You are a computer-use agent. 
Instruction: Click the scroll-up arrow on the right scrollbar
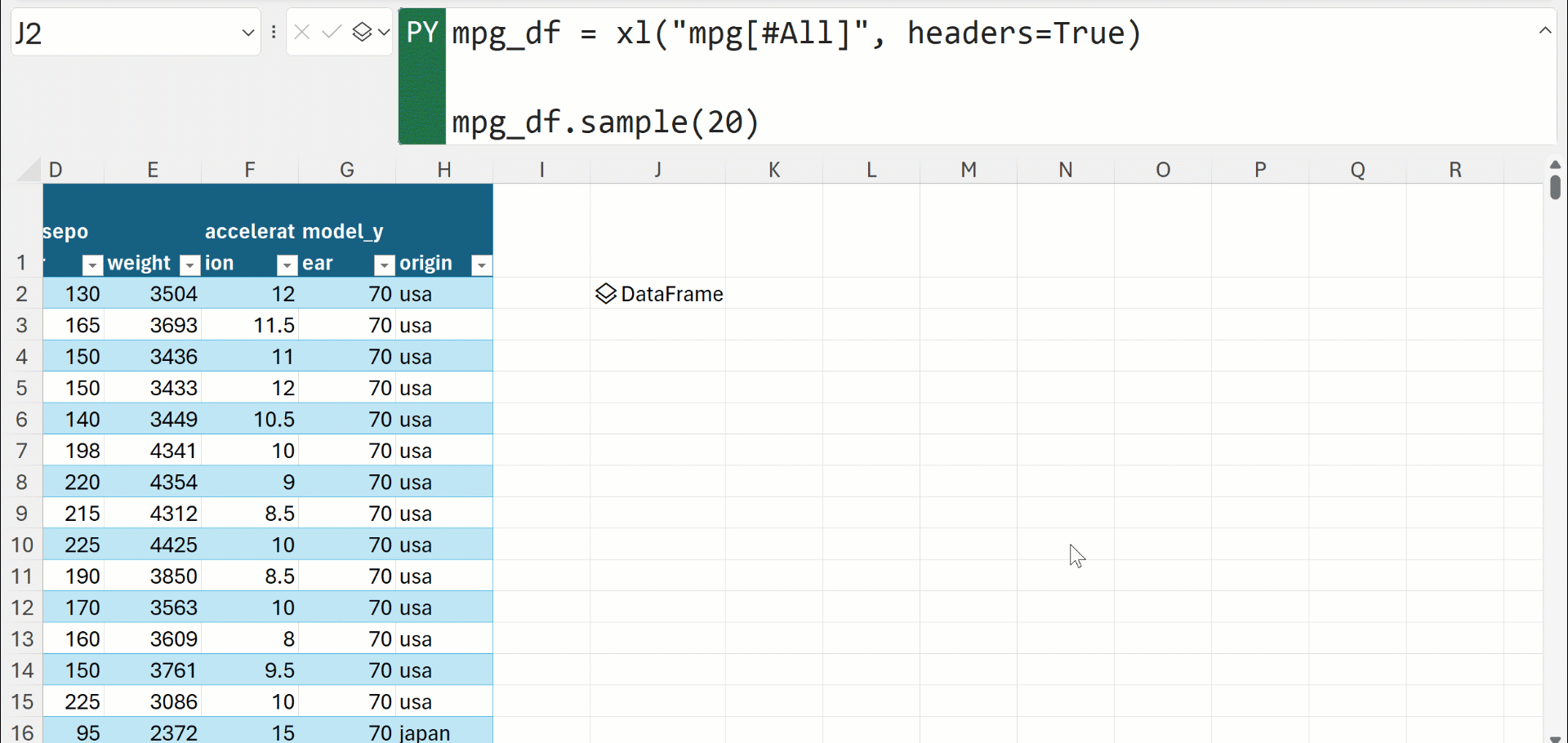coord(1555,164)
